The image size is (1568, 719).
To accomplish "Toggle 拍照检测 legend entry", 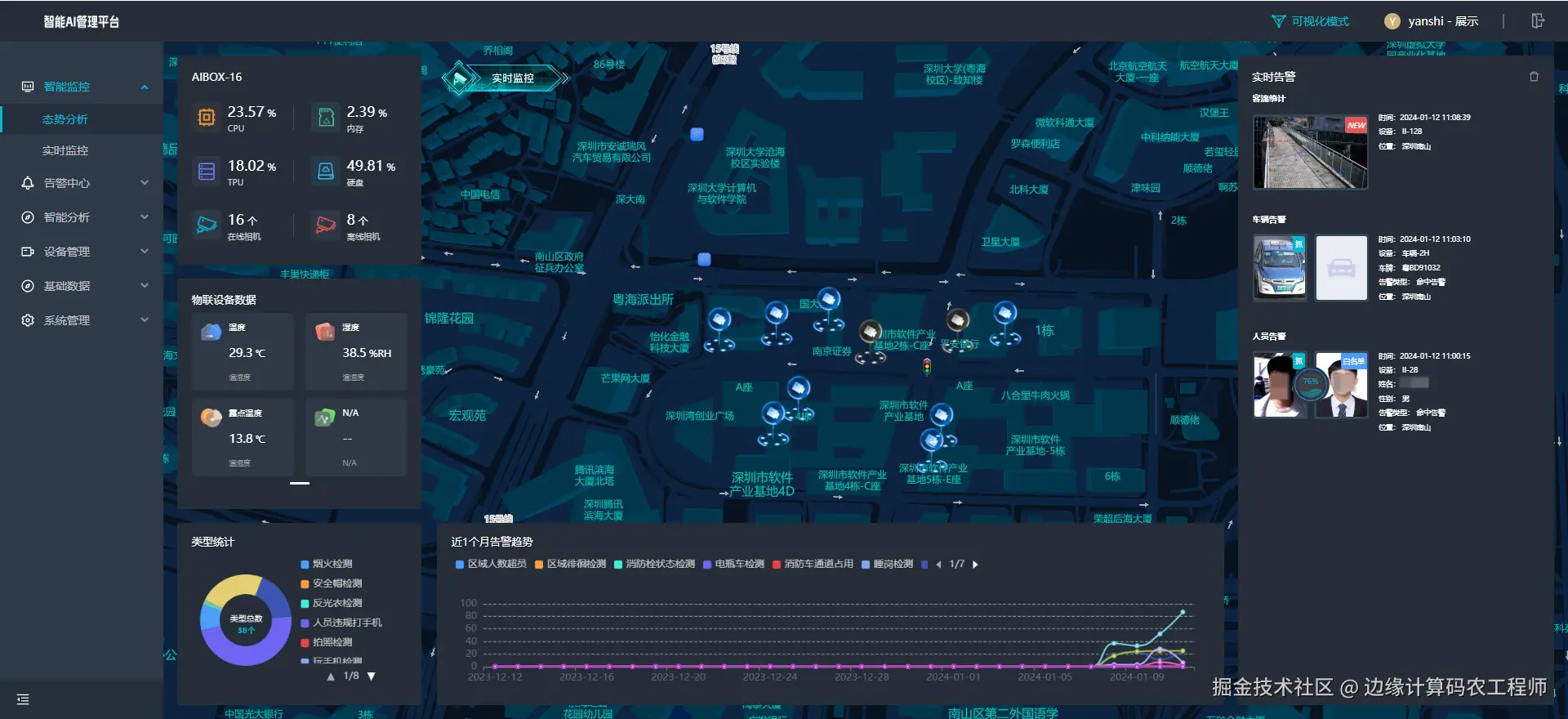I will (x=326, y=642).
